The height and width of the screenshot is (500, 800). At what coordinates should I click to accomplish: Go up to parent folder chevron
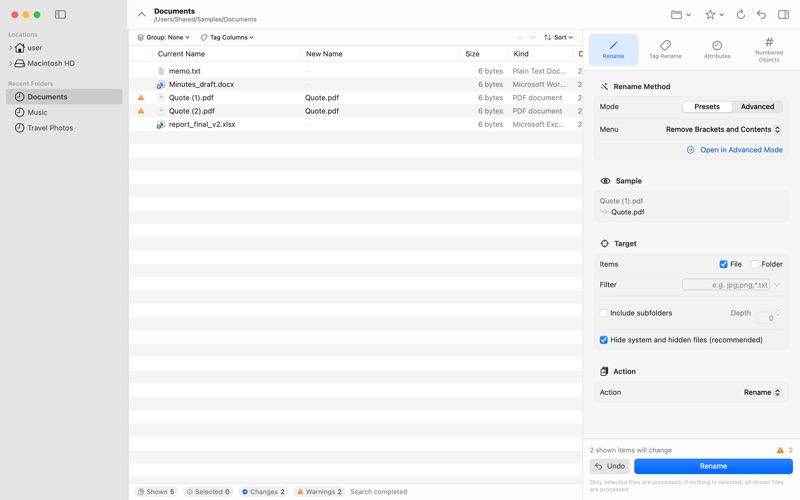pos(141,14)
